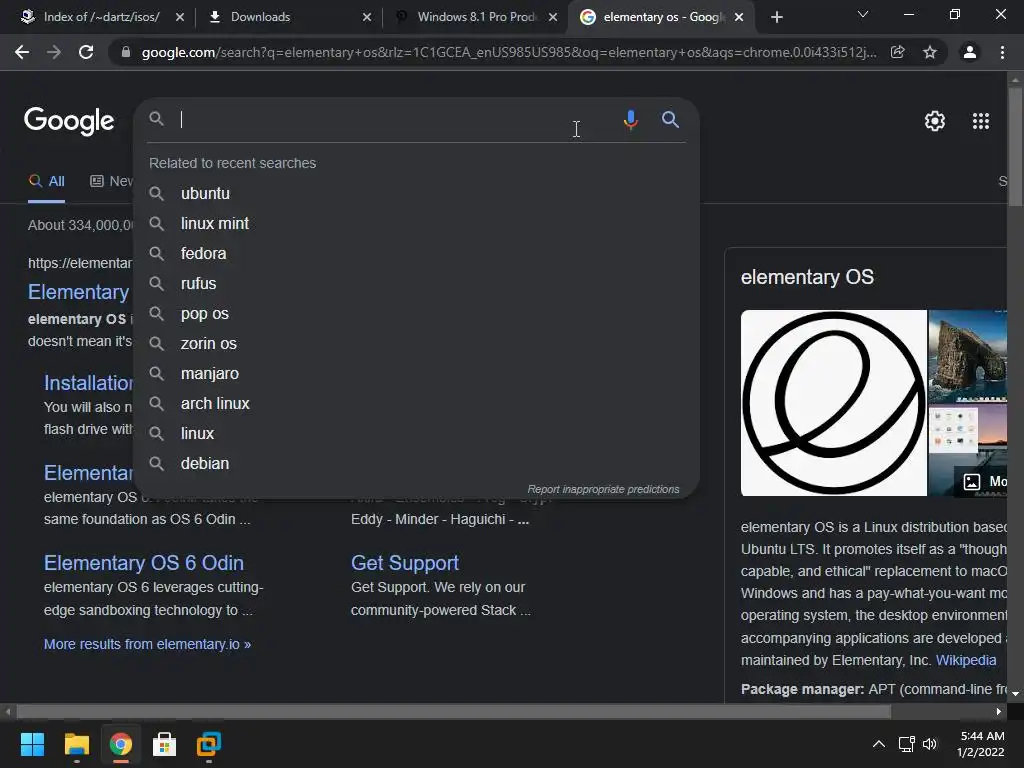Click the horizontal page scrollbar
The width and height of the screenshot is (1024, 768).
pyautogui.click(x=453, y=712)
